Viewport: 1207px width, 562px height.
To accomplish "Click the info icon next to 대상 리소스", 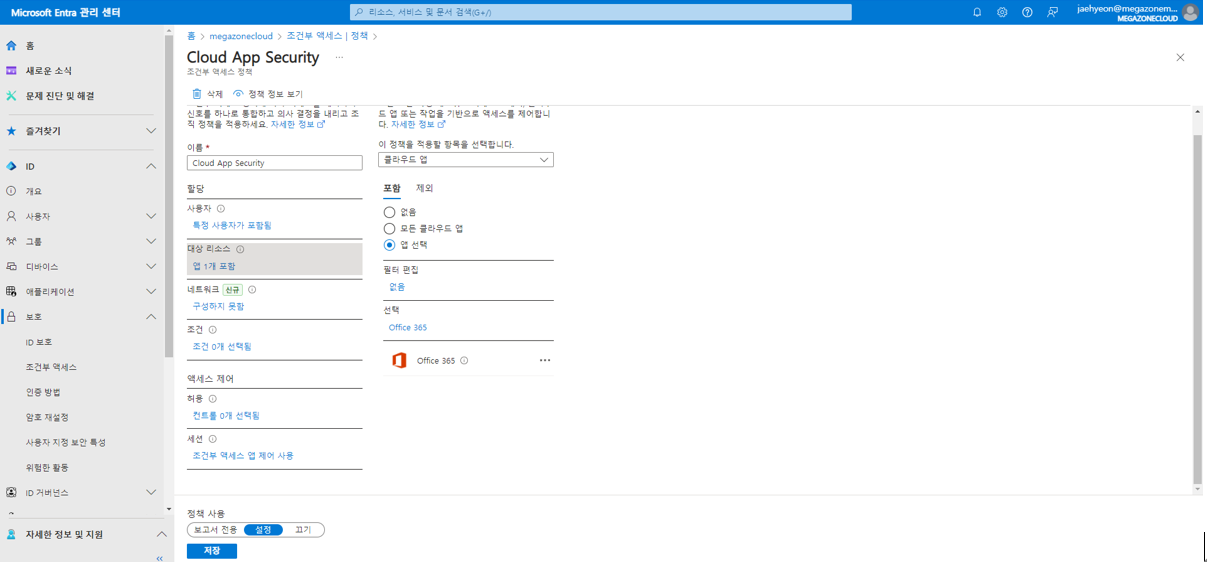I will [x=240, y=249].
